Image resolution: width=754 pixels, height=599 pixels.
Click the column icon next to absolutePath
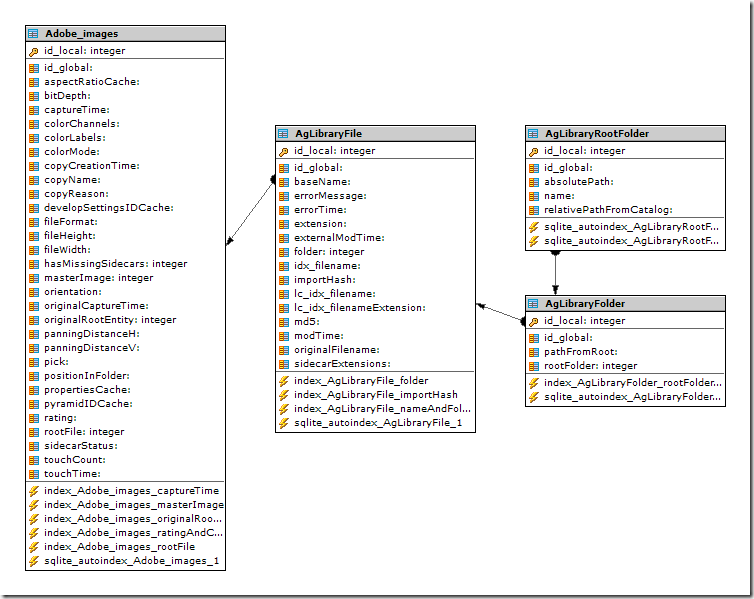pyautogui.click(x=534, y=182)
